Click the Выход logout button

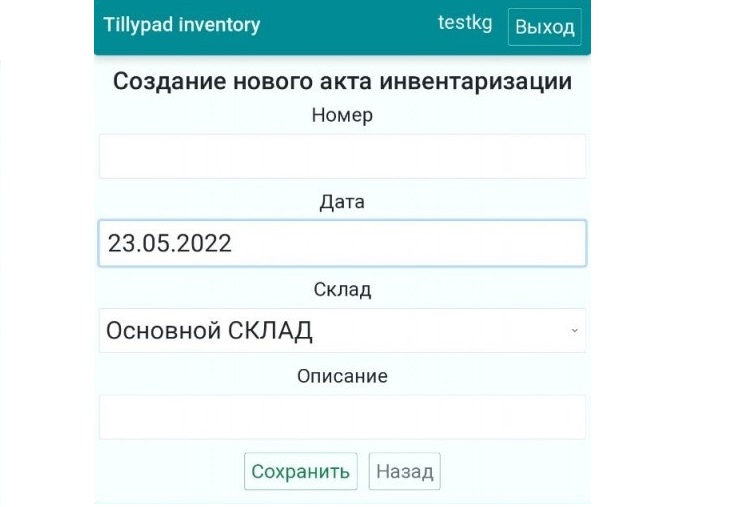(x=544, y=27)
